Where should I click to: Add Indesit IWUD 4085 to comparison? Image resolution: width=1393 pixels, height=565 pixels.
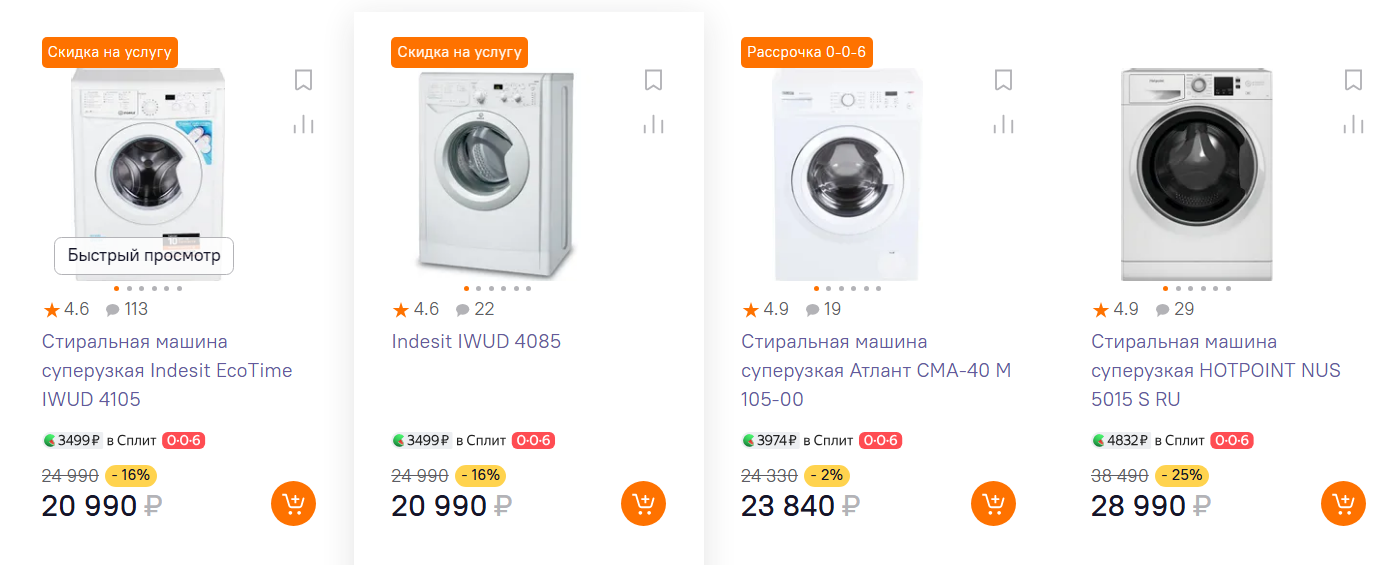click(654, 124)
